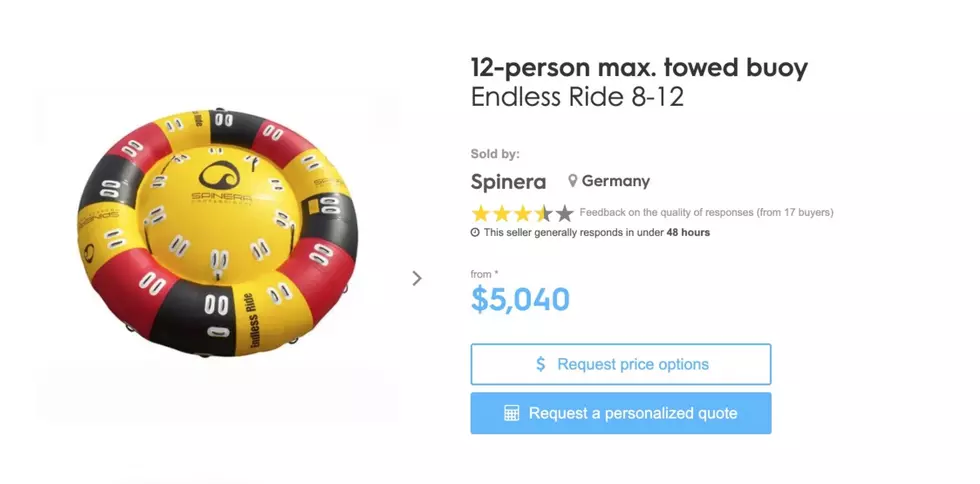Click the location pin icon beside Germany
980x484 pixels.
572,181
